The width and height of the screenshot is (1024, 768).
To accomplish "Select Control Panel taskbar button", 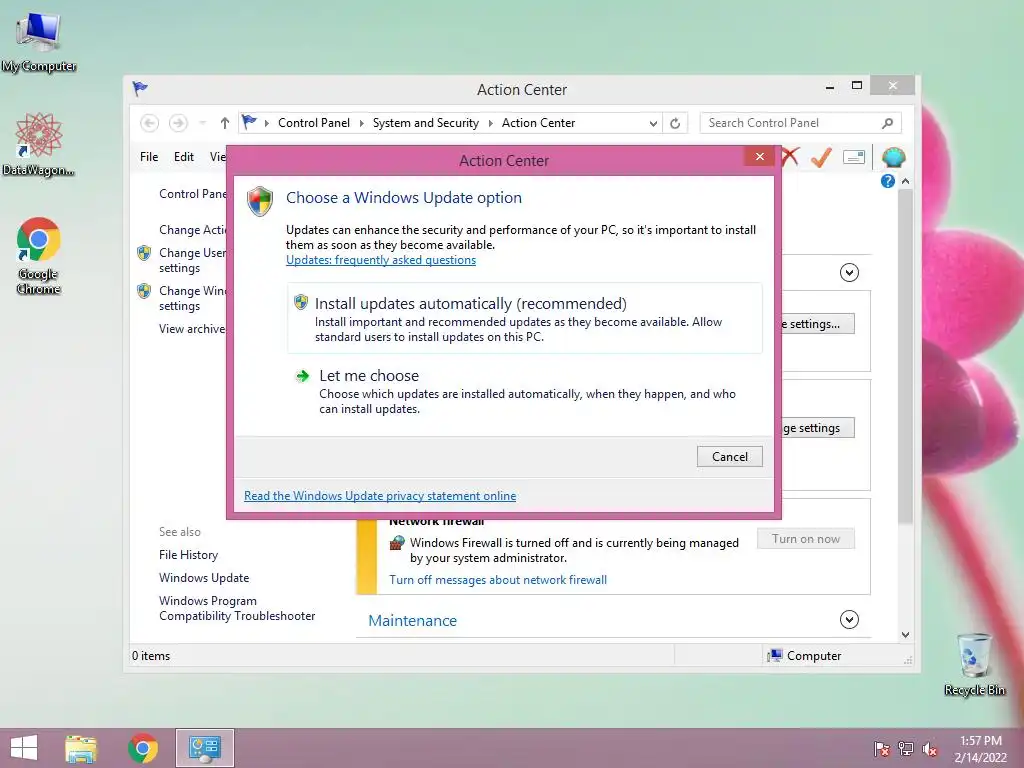I will tap(204, 748).
